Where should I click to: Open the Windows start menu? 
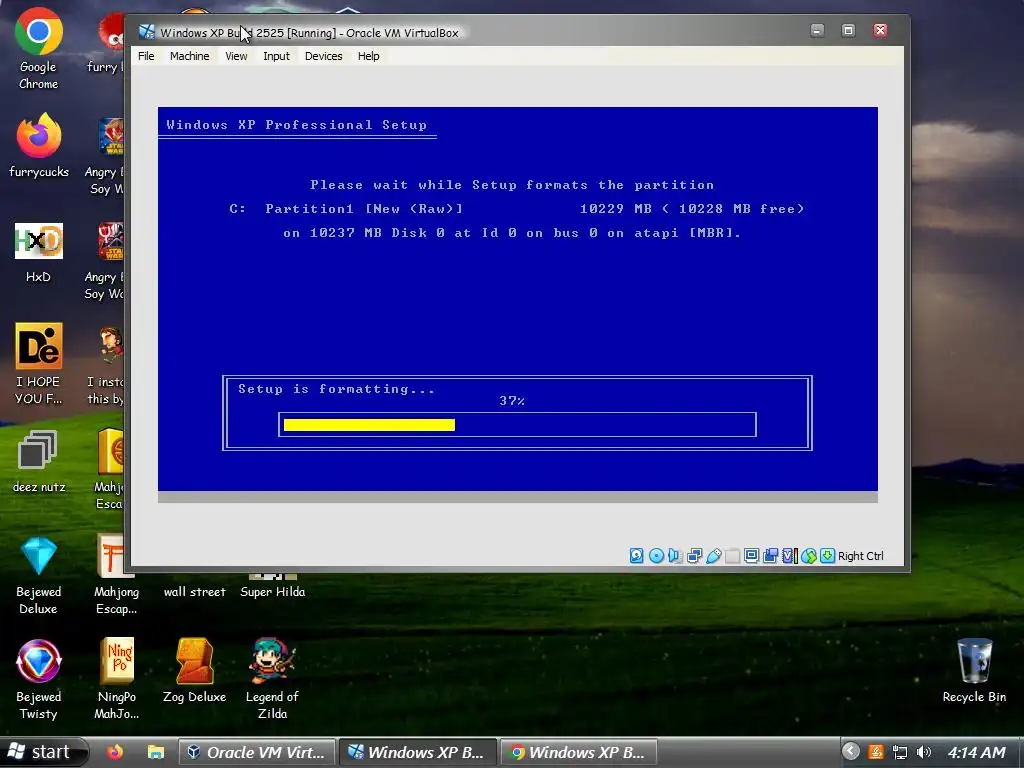(x=43, y=752)
